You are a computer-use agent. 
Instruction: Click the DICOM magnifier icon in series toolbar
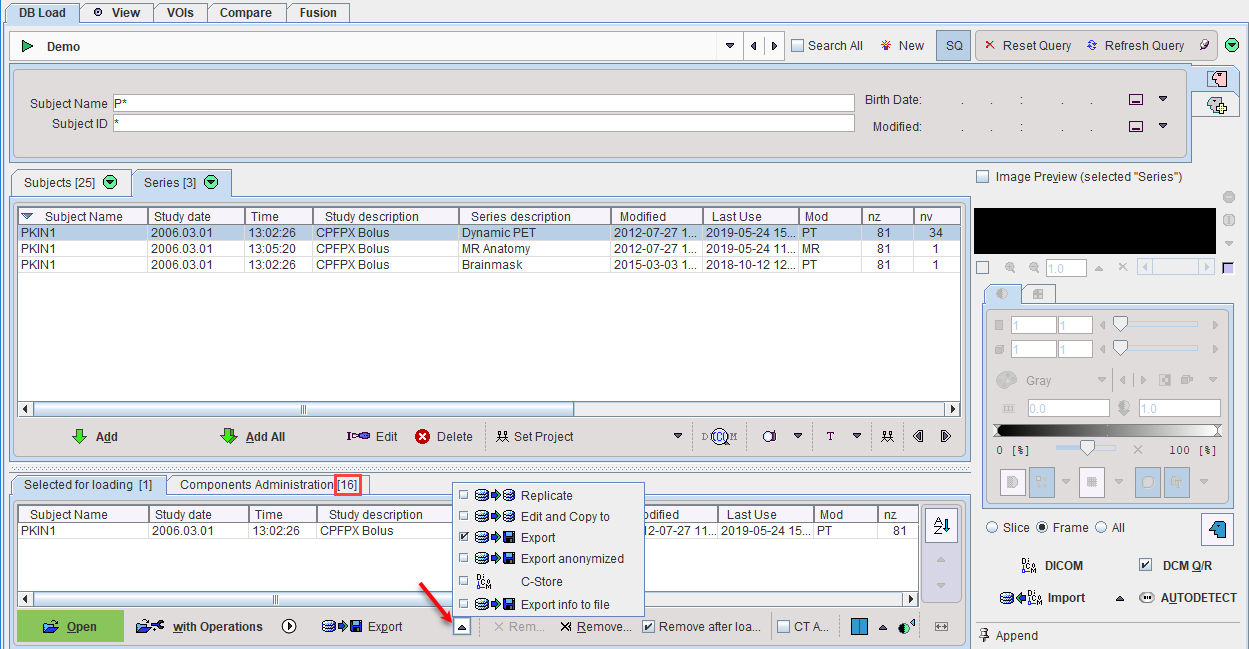(718, 436)
